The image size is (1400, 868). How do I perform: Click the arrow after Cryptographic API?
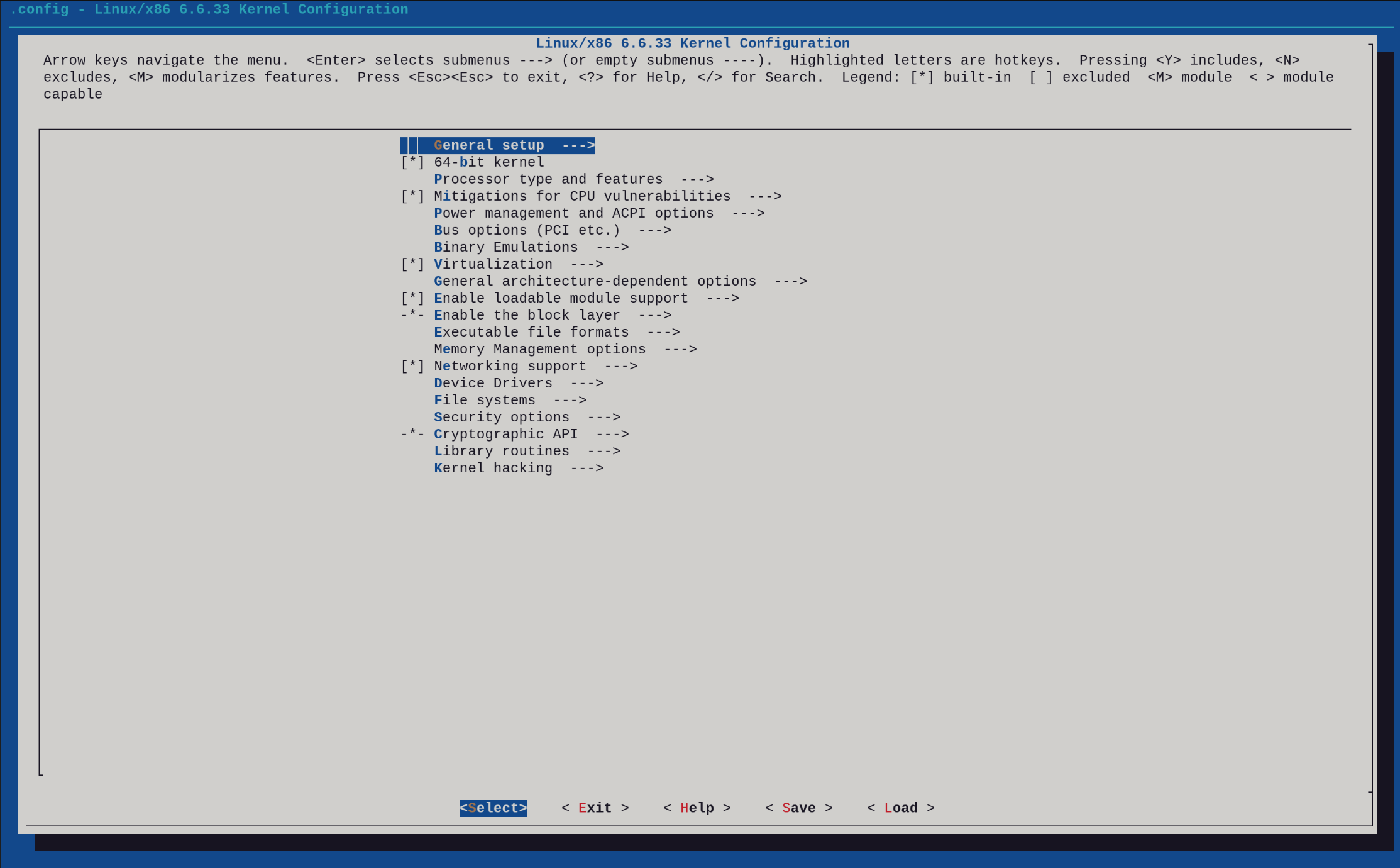(x=612, y=434)
